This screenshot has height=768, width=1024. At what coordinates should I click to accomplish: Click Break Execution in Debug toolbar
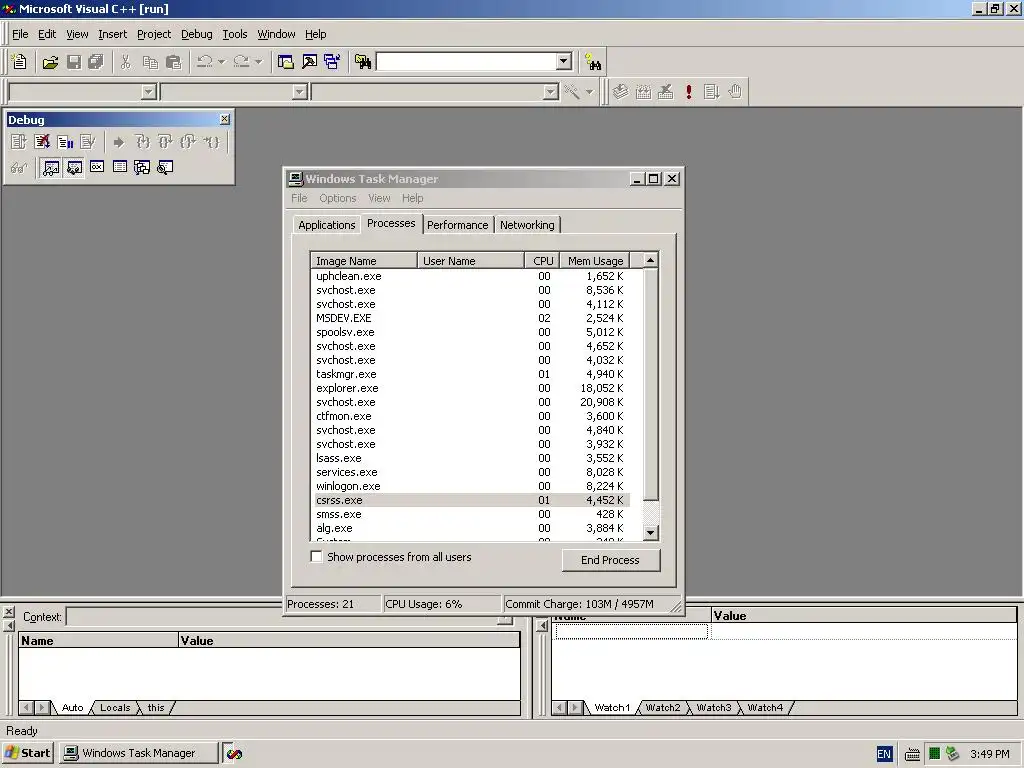click(65, 142)
